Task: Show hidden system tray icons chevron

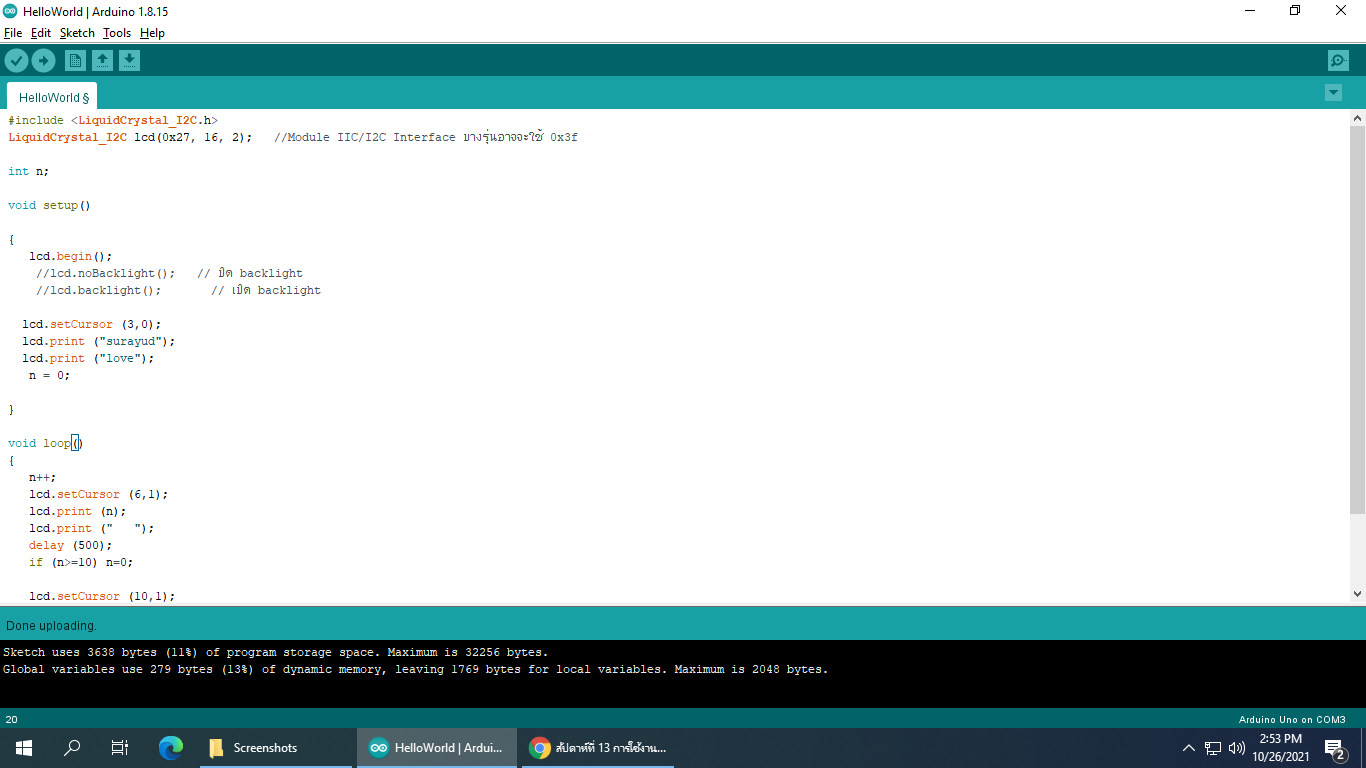Action: [x=1188, y=747]
